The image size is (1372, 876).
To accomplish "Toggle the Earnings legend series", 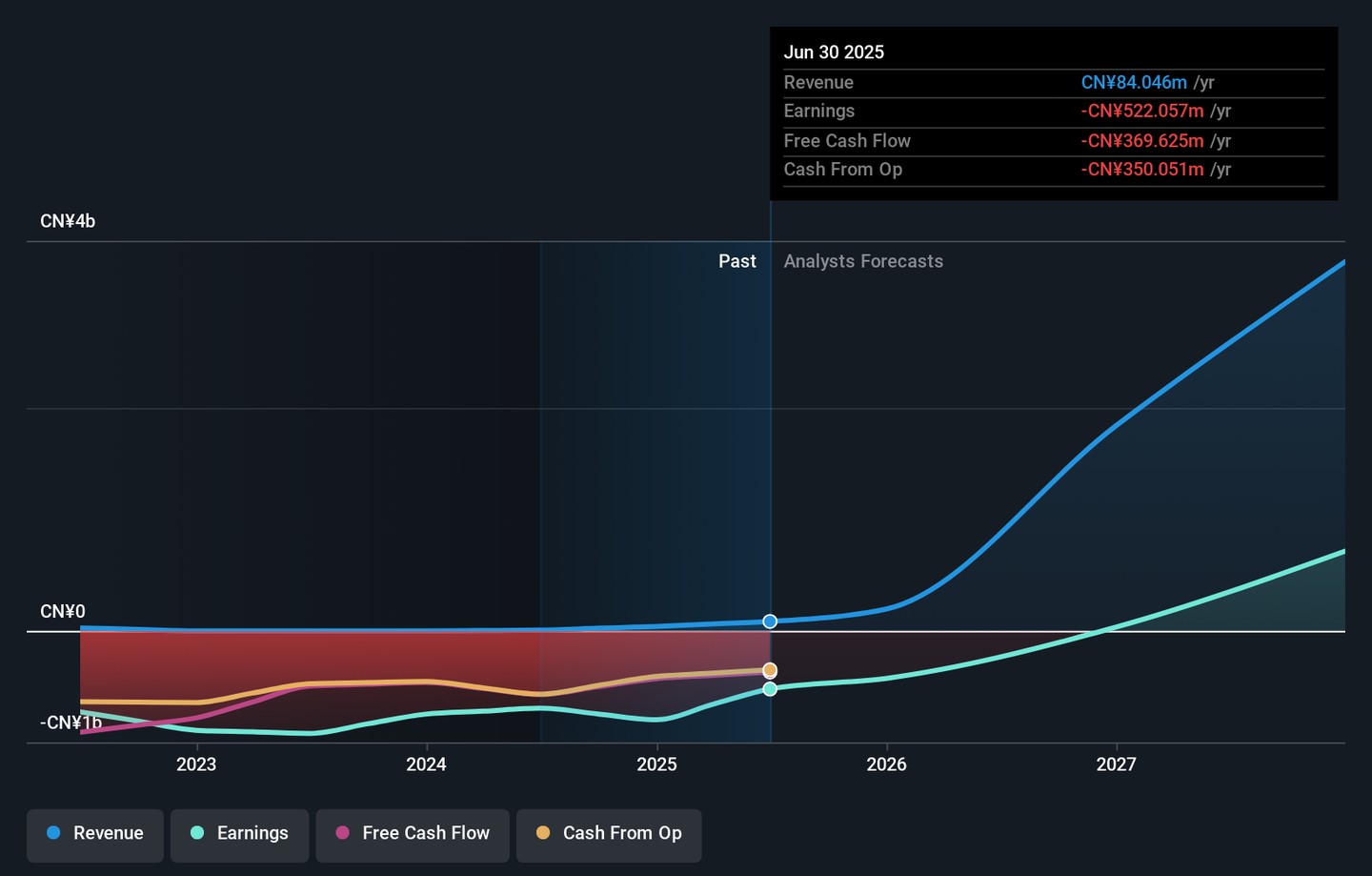I will [x=239, y=833].
